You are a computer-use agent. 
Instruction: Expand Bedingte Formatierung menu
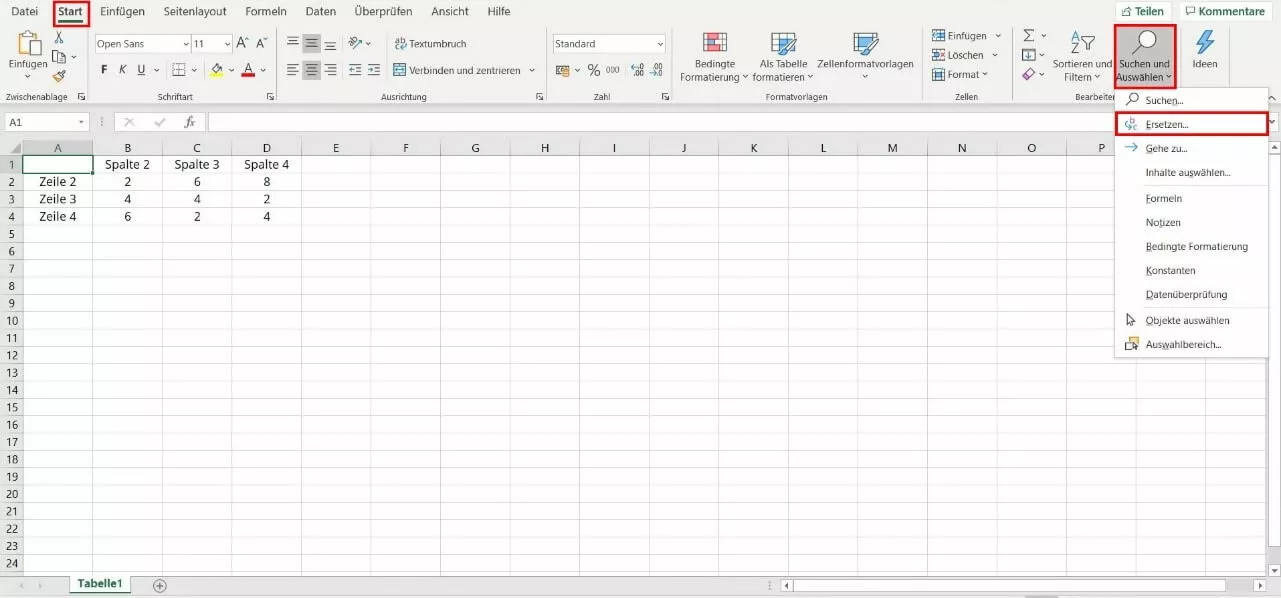pos(714,56)
